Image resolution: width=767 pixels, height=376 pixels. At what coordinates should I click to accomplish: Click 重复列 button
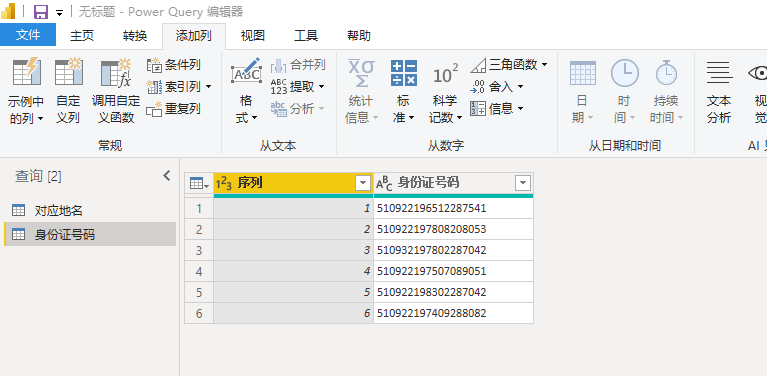pos(174,109)
